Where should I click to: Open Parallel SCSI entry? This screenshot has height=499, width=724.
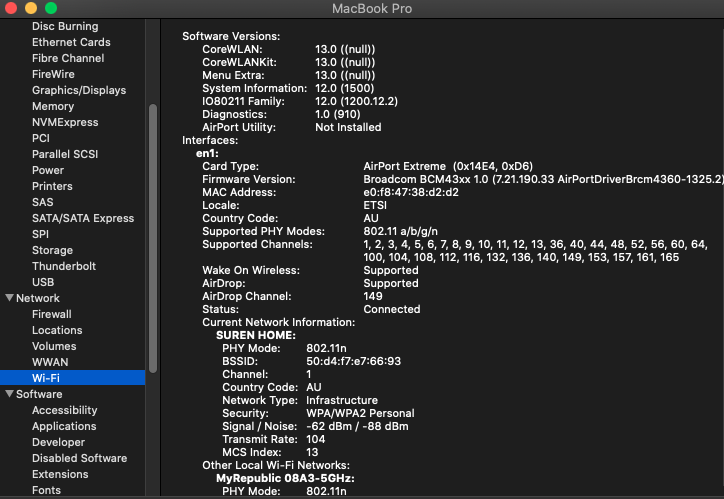[x=65, y=154]
